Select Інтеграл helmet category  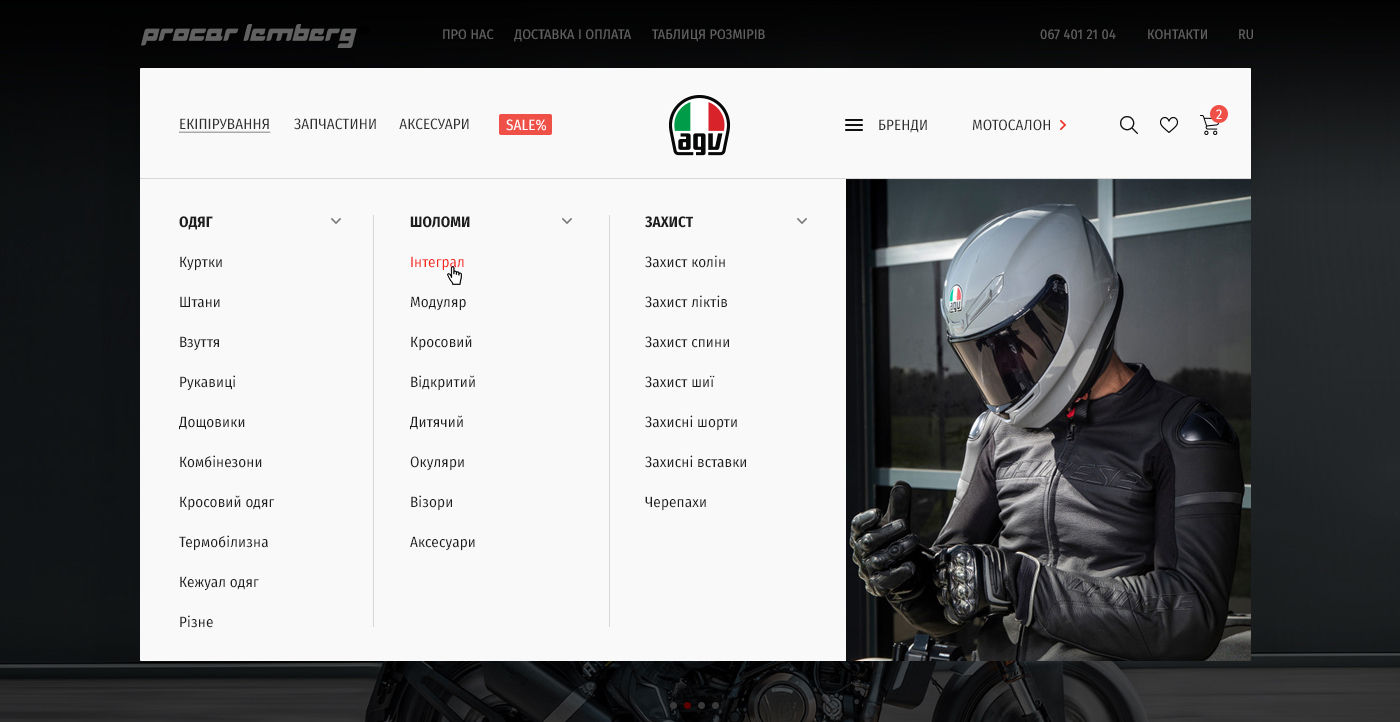[437, 262]
